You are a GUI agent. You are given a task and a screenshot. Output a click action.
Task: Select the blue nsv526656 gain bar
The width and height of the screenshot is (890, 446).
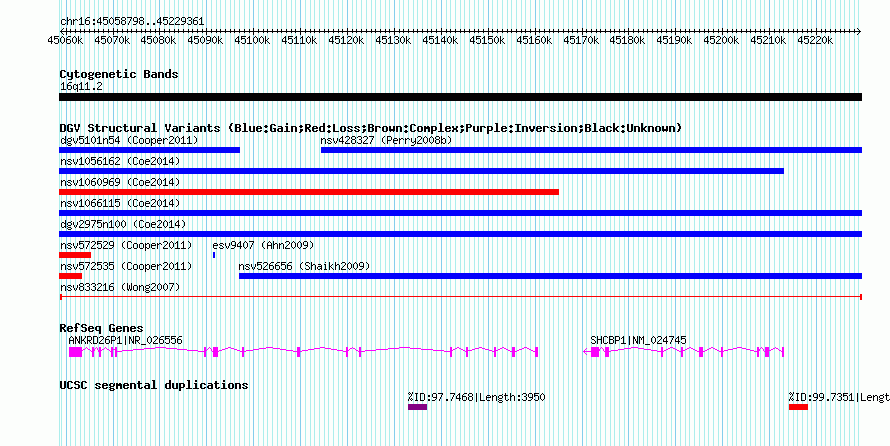pos(551,276)
